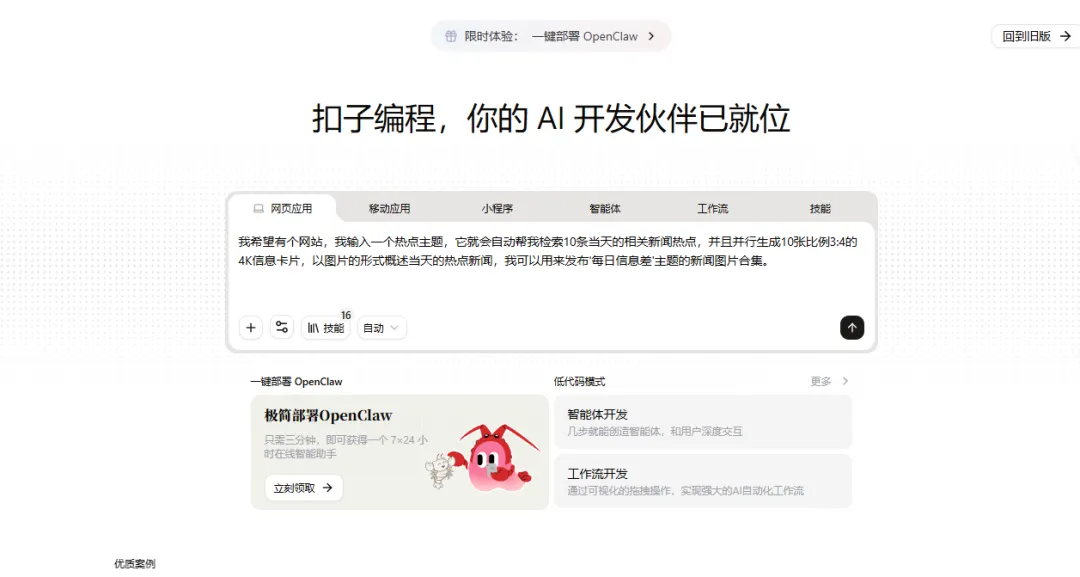This screenshot has width=1080, height=577.
Task: Click the 低代码模式 section heading
Action: [x=579, y=381]
